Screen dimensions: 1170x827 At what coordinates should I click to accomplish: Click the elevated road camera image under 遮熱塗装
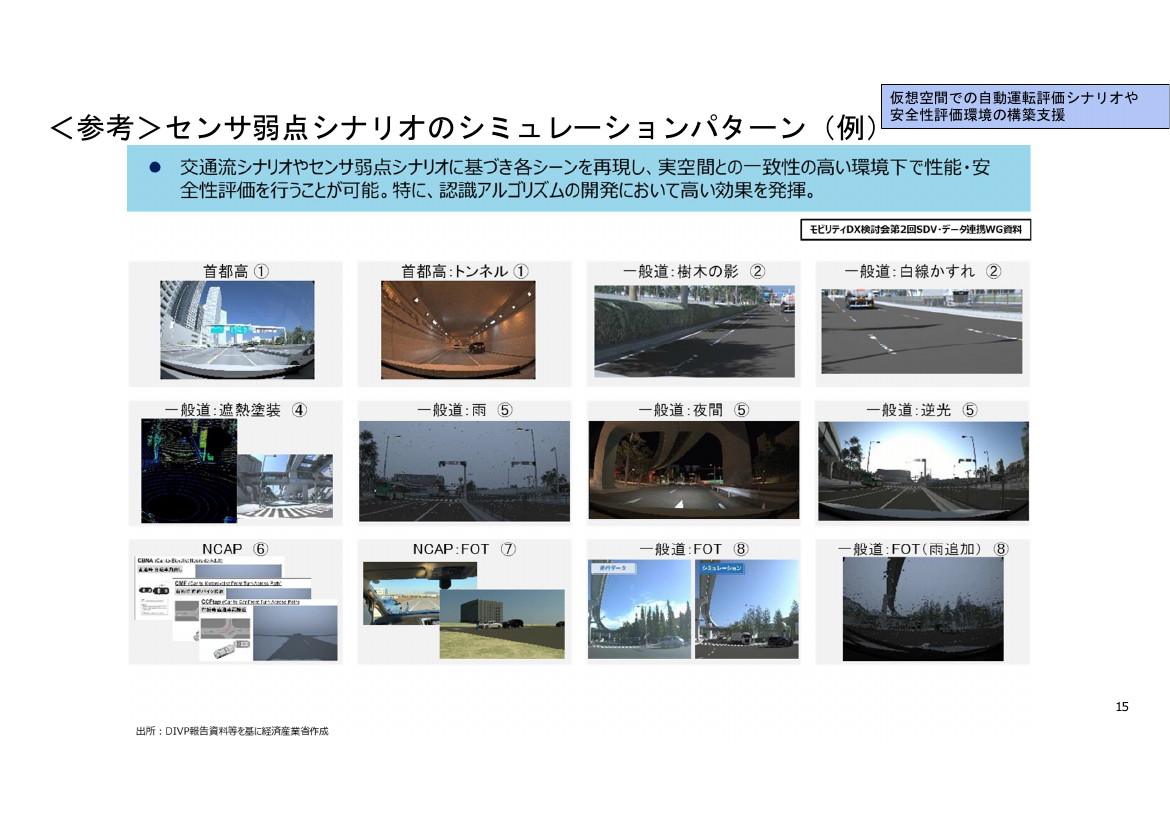(285, 487)
